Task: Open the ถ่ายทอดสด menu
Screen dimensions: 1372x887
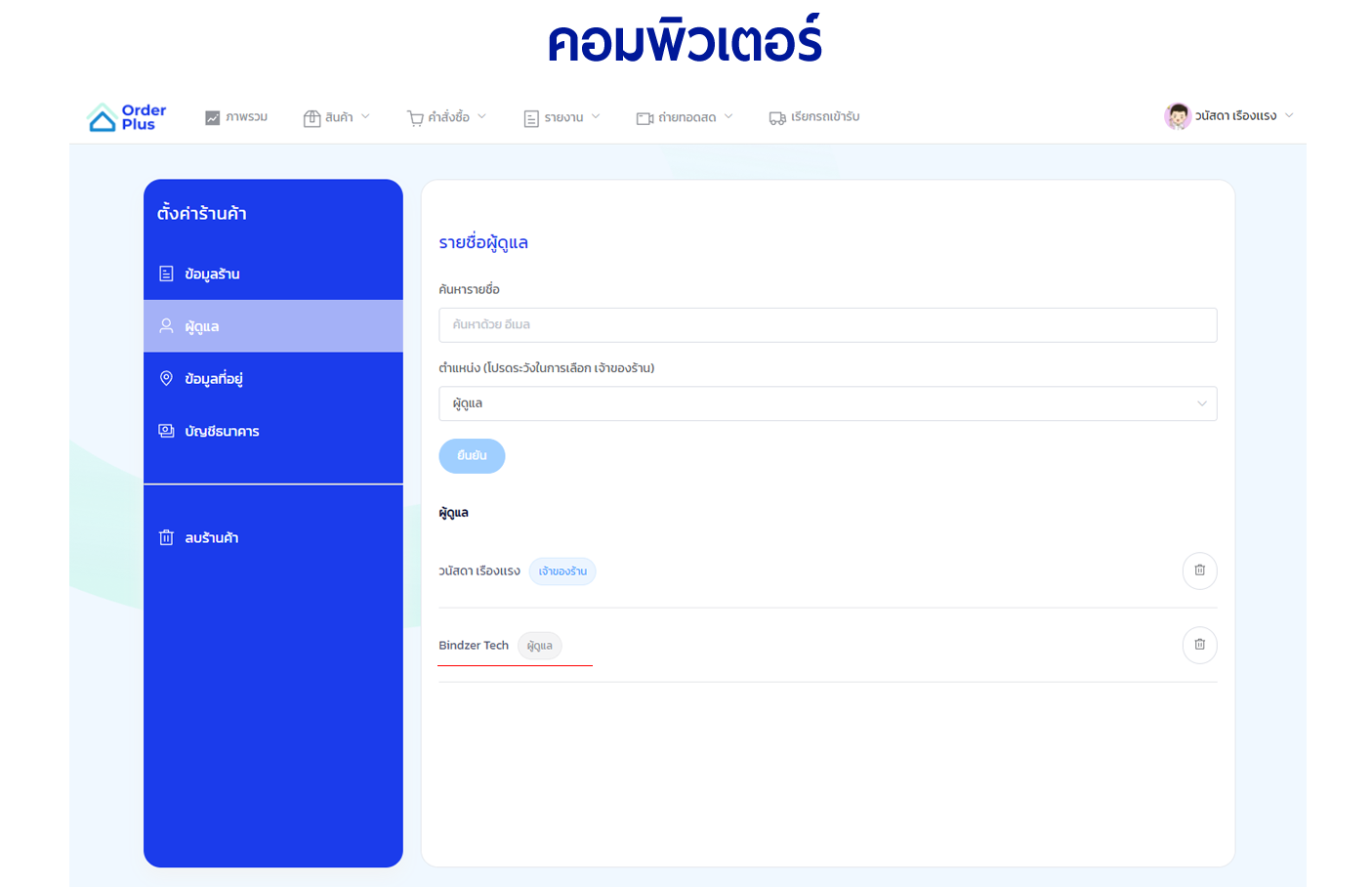Action: click(685, 117)
